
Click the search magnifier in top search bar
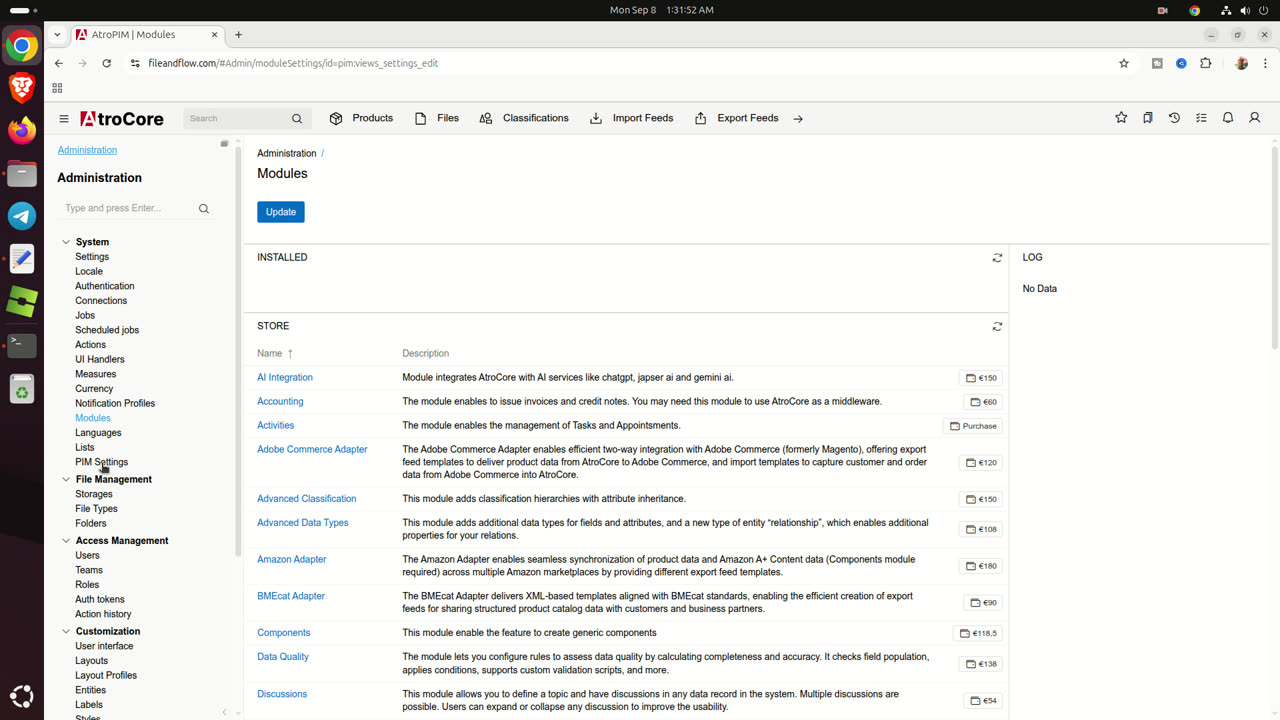[x=297, y=118]
